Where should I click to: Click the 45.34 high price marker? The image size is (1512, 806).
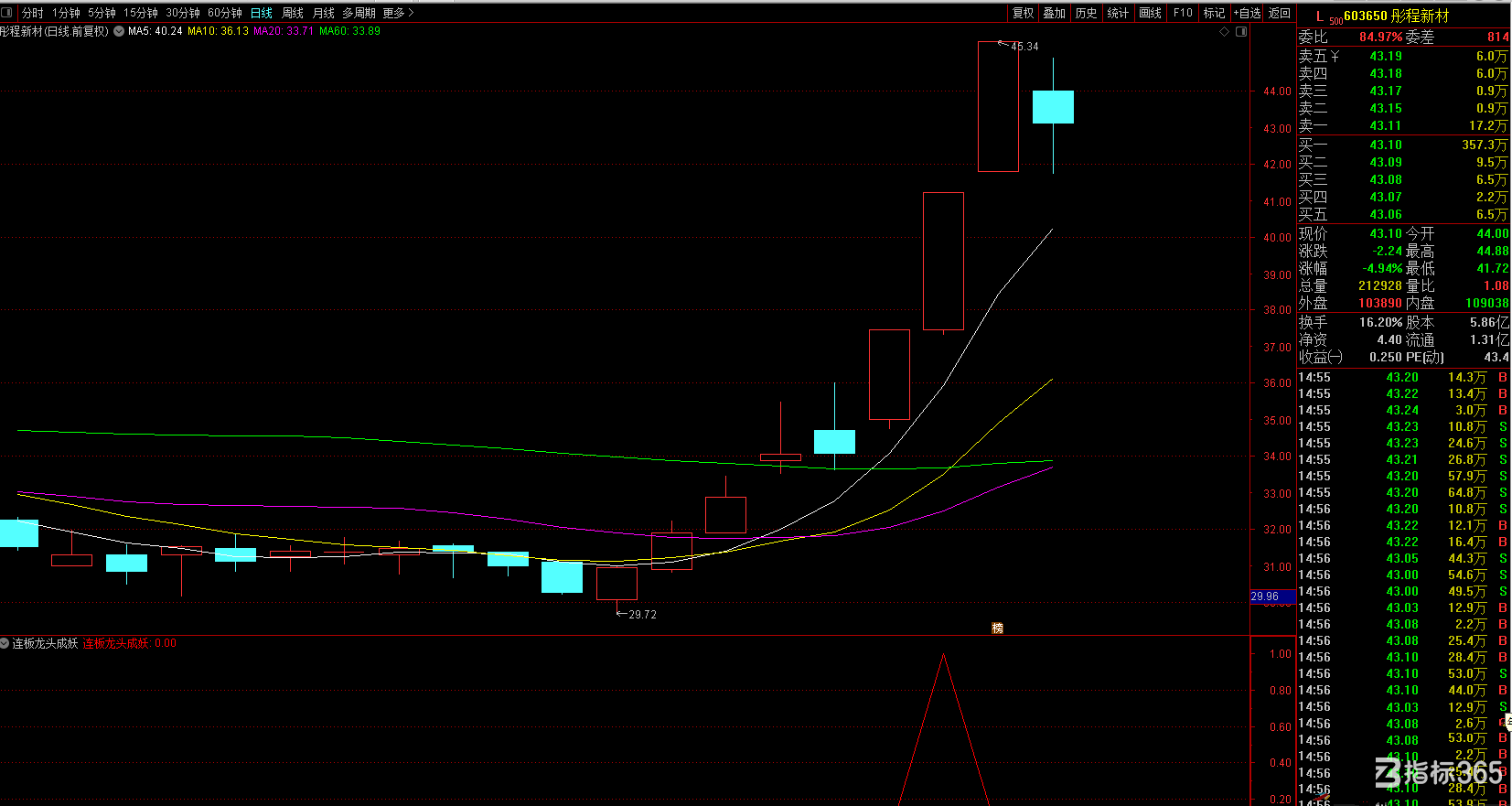point(1024,47)
